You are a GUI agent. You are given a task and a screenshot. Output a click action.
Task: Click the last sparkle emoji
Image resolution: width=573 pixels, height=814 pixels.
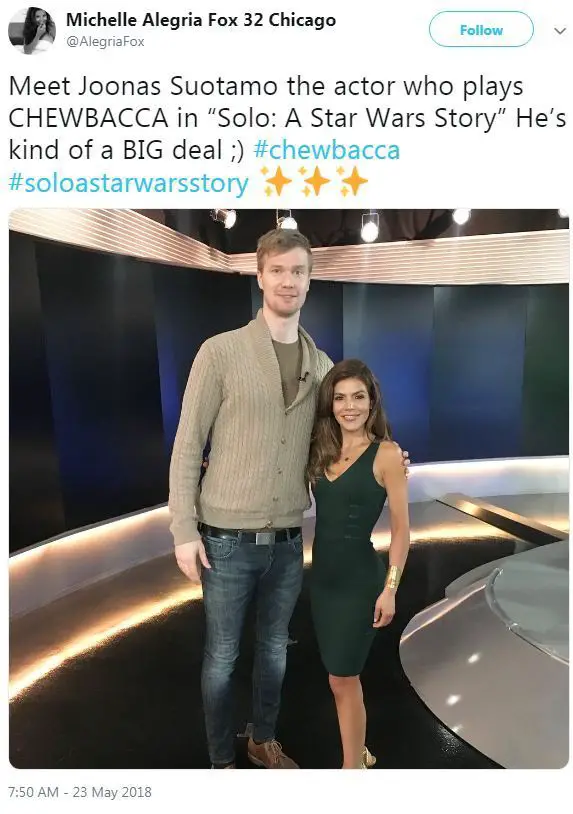click(351, 182)
